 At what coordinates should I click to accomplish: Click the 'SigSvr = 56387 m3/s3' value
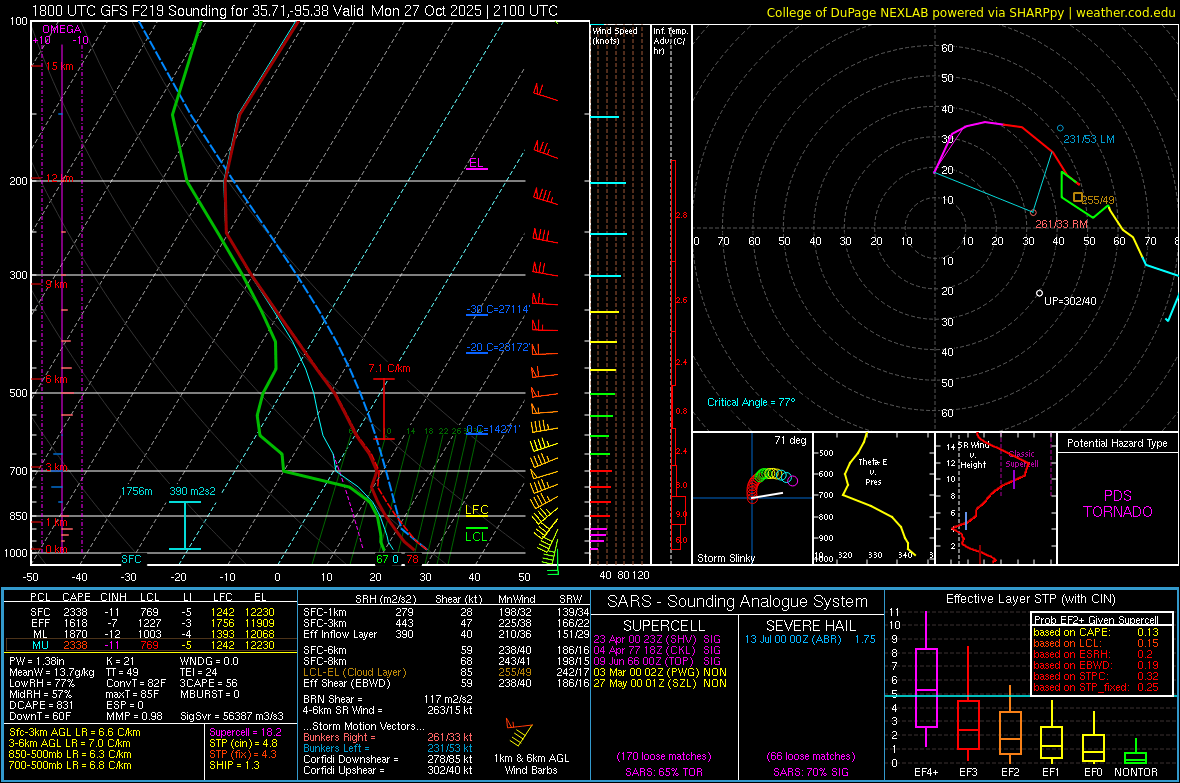[x=231, y=717]
